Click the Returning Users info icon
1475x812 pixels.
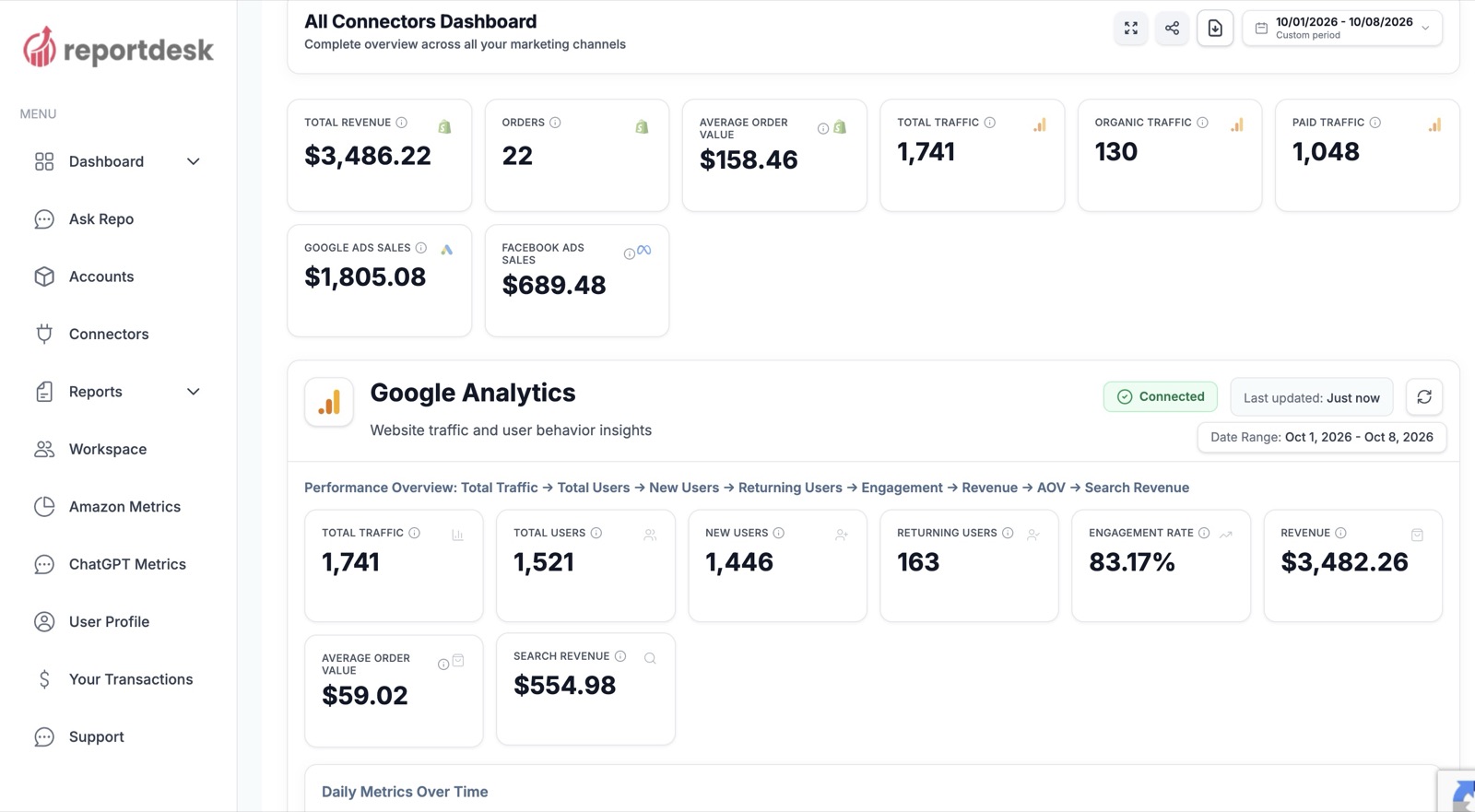(x=1008, y=533)
